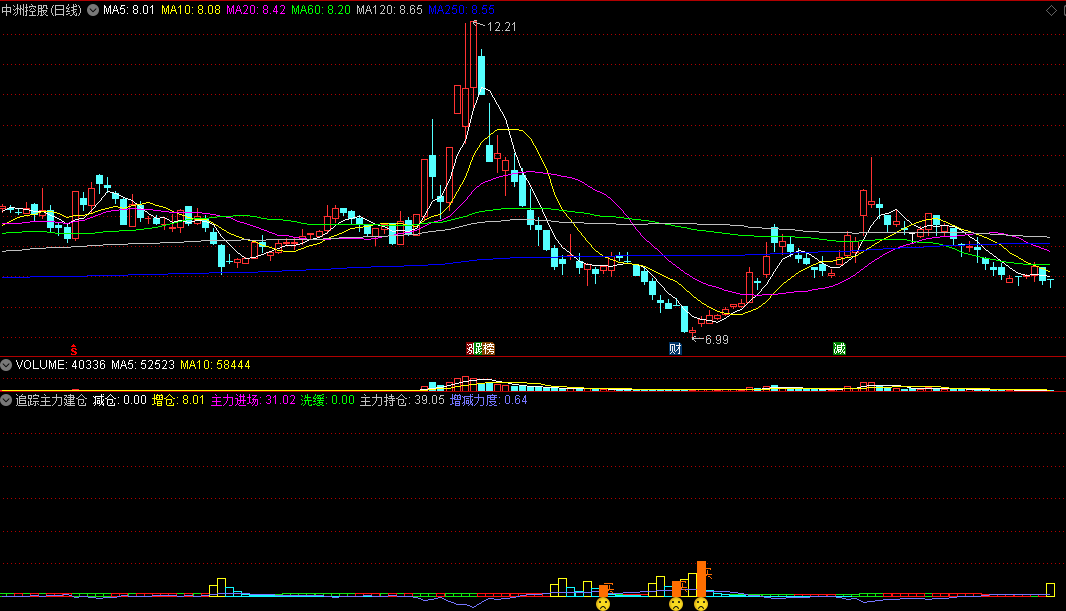Collapse the VOLUME panel chevron

[6, 365]
